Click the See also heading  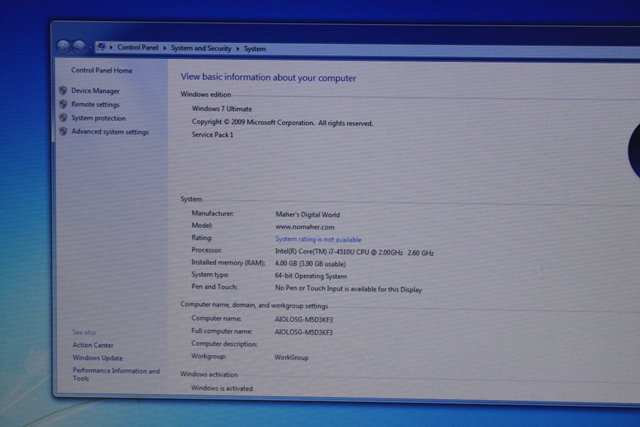click(x=84, y=332)
